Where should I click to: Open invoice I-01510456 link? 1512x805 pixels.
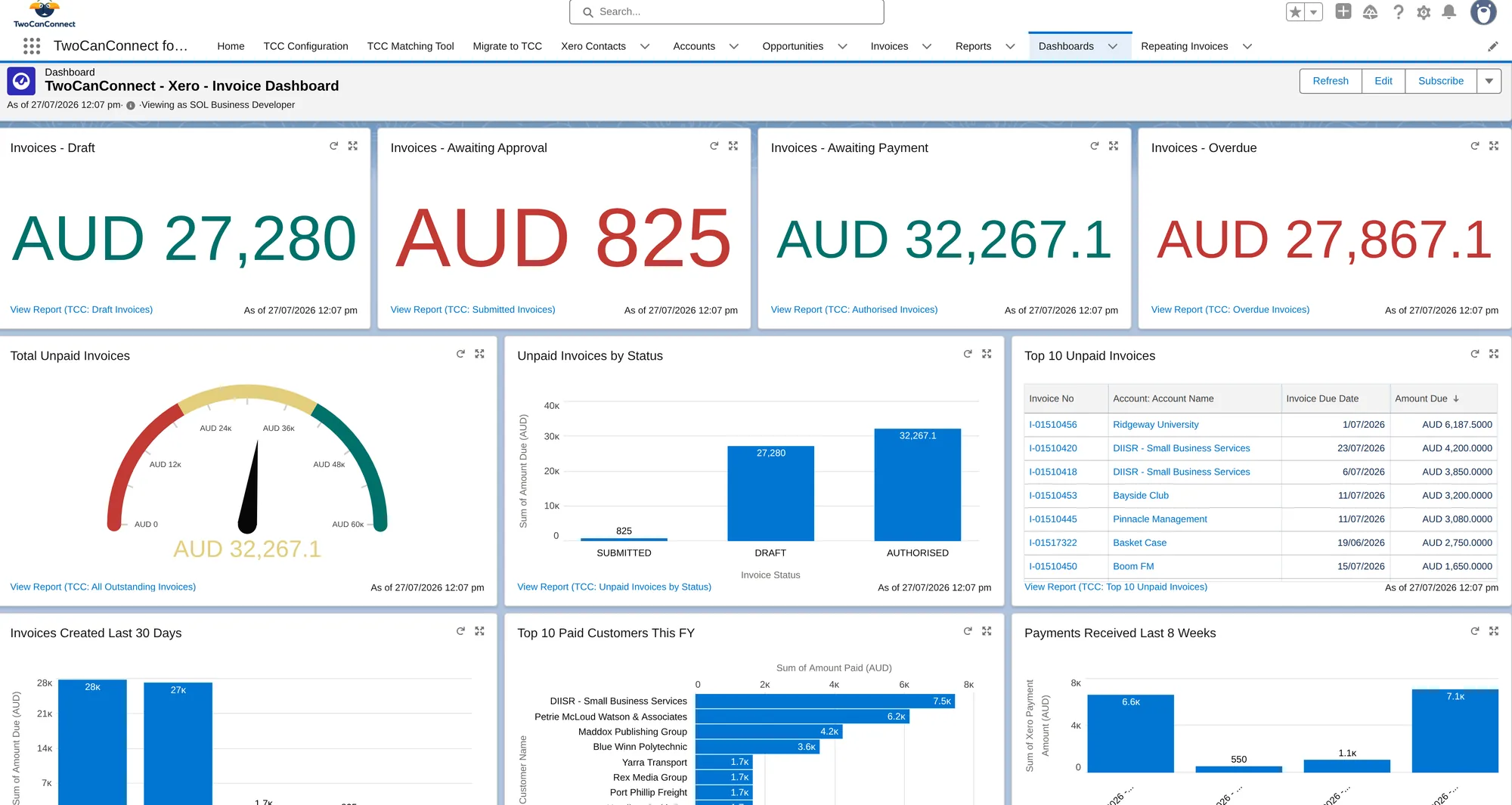click(x=1052, y=425)
